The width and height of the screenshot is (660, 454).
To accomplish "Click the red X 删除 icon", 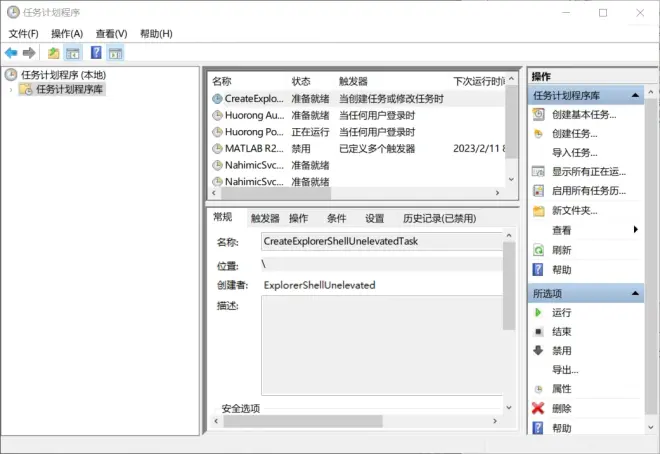I will (x=538, y=408).
